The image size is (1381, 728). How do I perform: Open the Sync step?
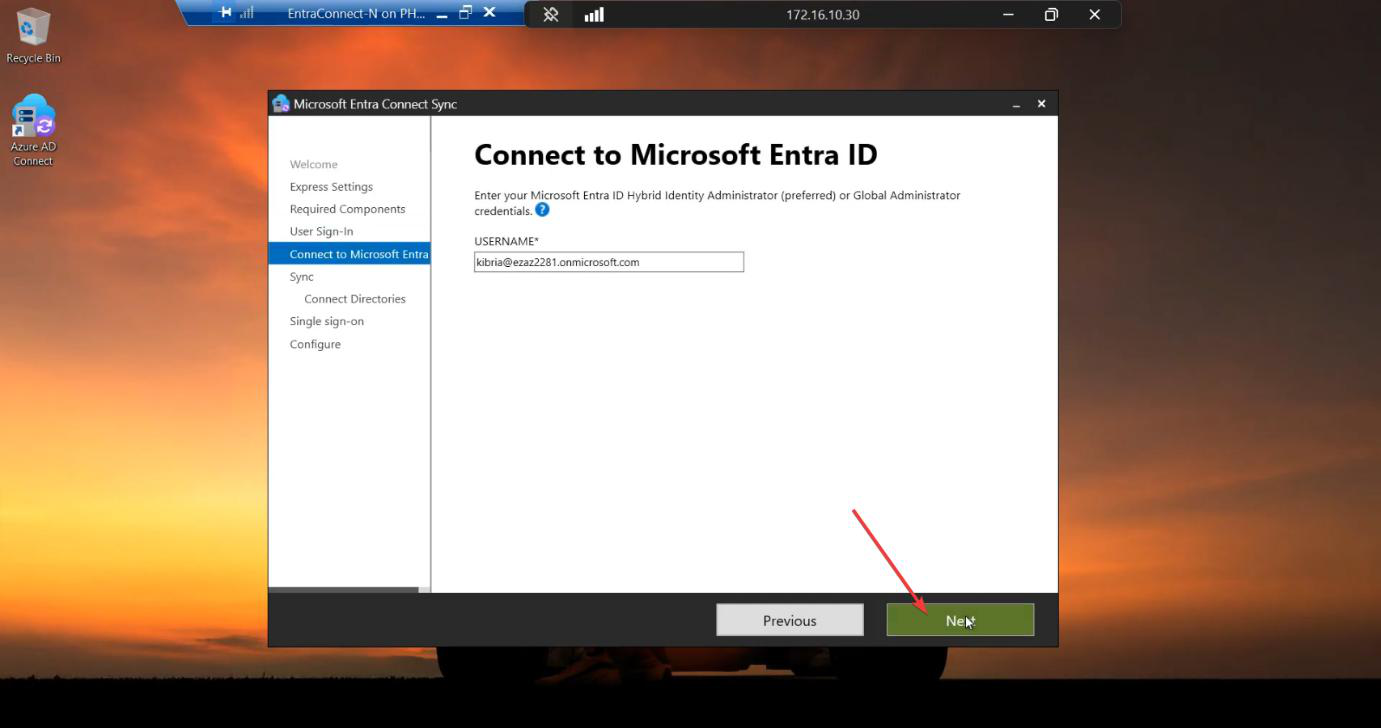pyautogui.click(x=301, y=277)
